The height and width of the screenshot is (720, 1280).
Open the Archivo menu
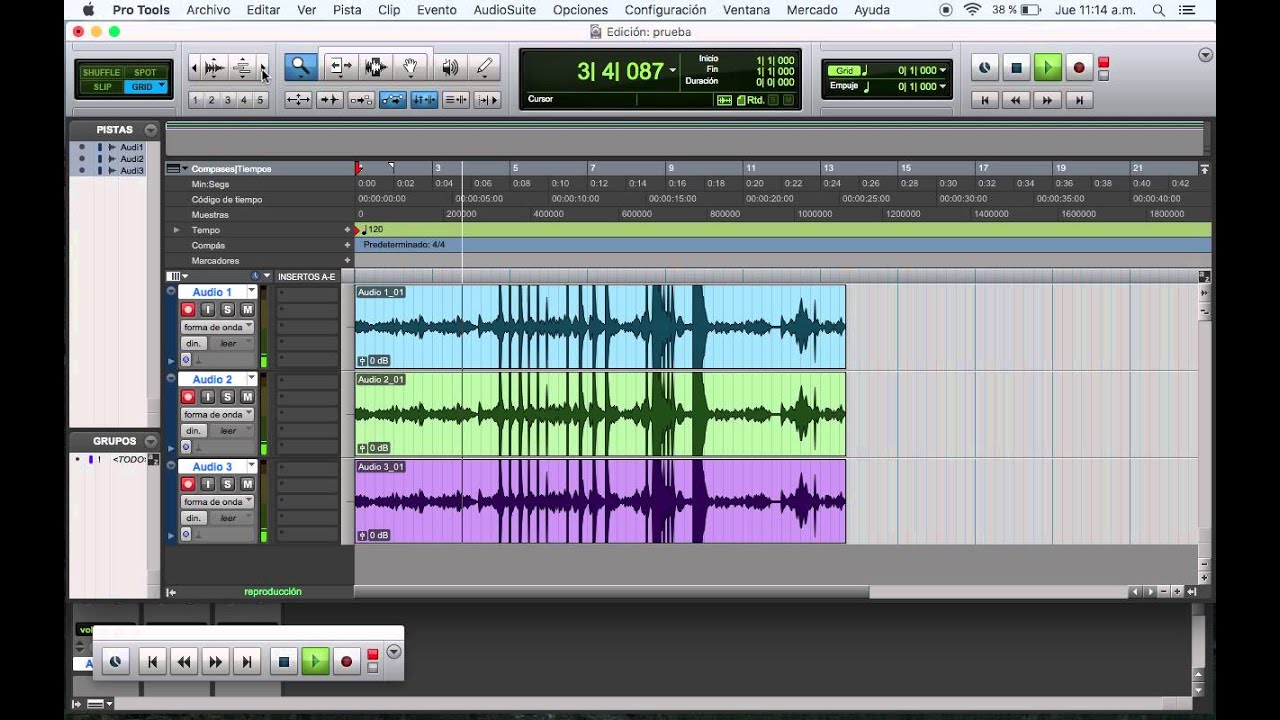click(209, 10)
